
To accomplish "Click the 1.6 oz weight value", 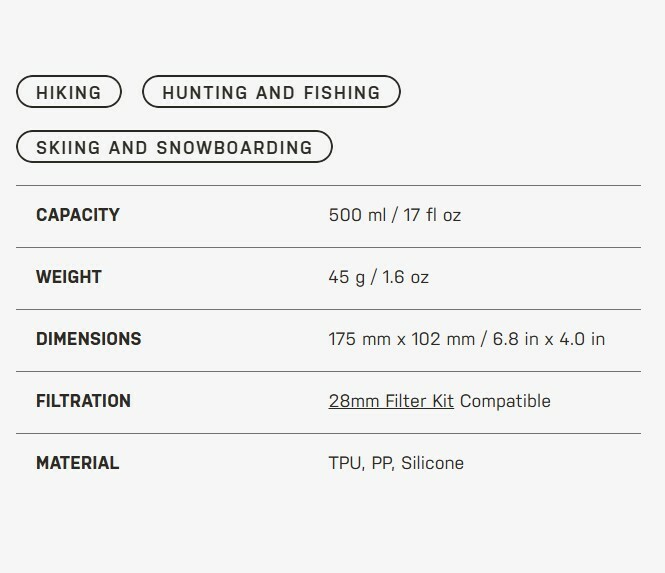I will (405, 277).
